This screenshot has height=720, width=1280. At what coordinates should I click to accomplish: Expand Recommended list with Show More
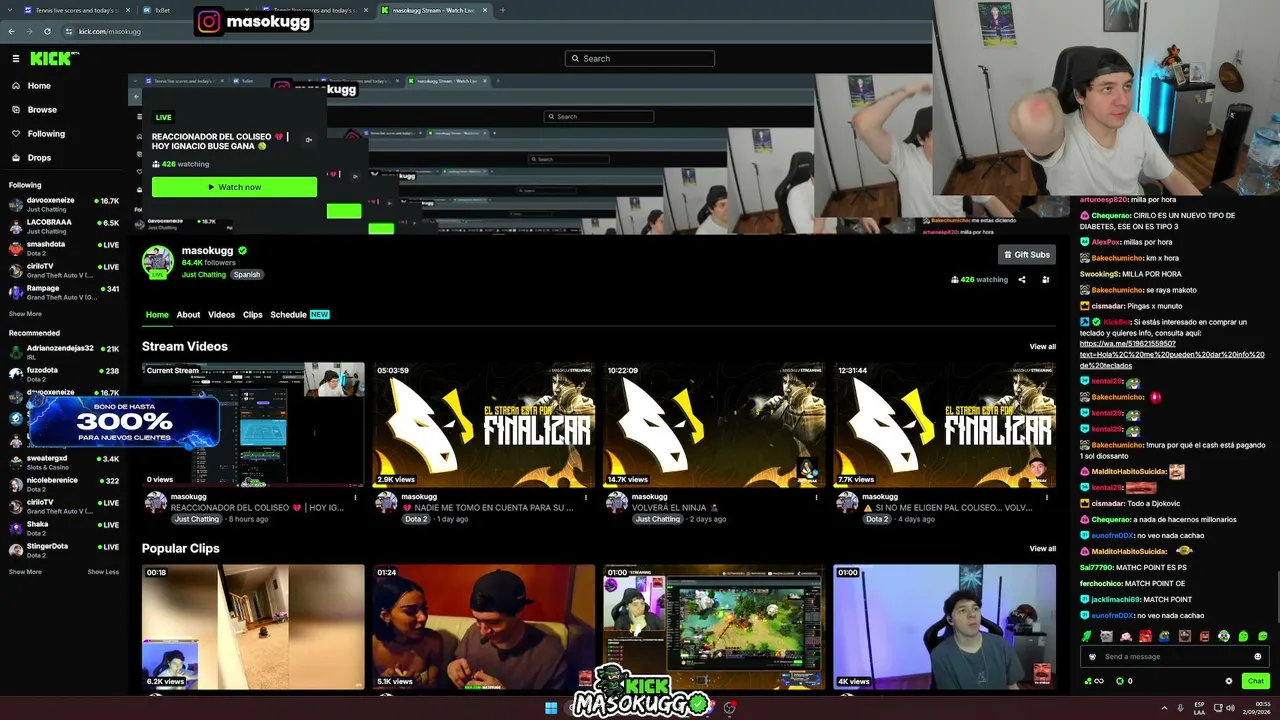click(25, 572)
